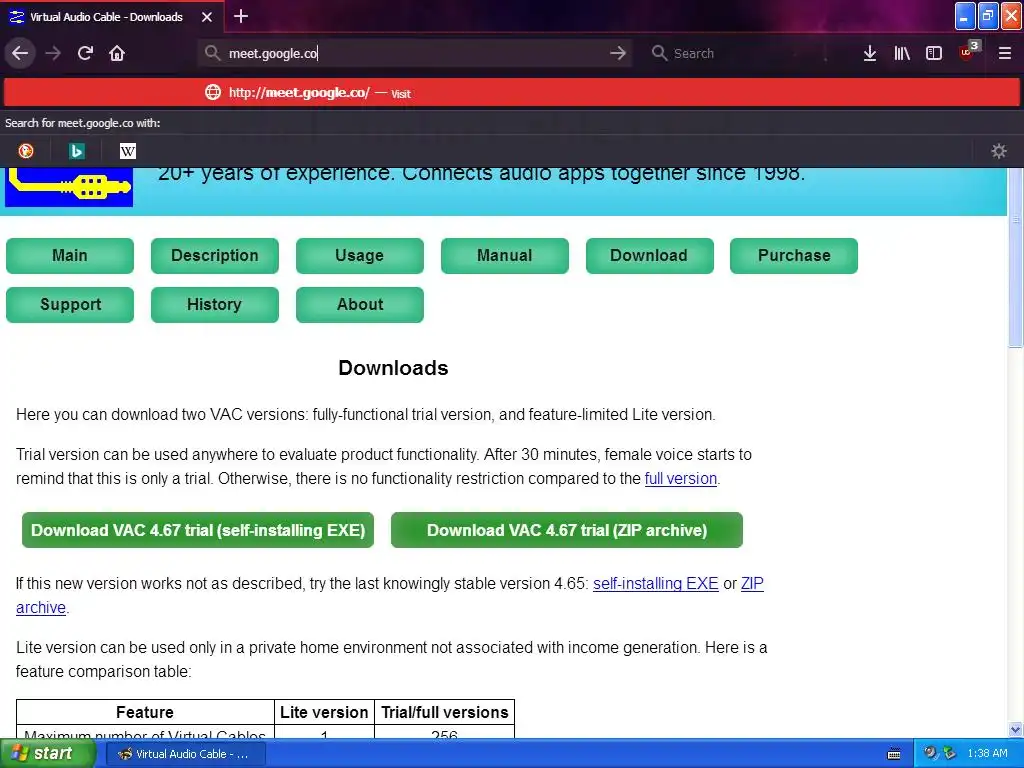
Task: Follow the full version link
Action: coord(680,479)
